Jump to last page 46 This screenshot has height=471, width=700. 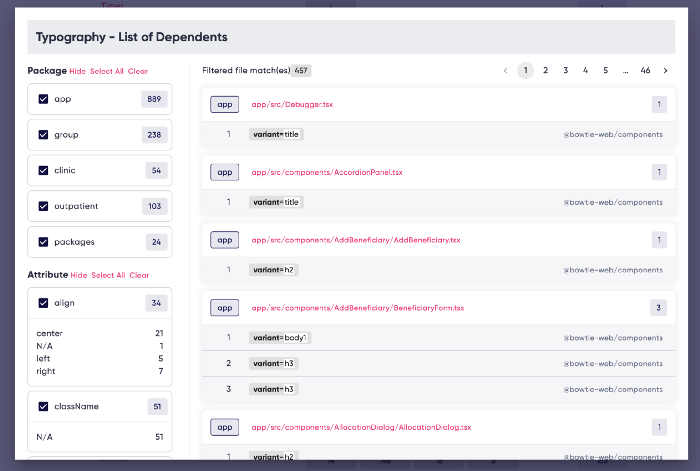pos(645,71)
